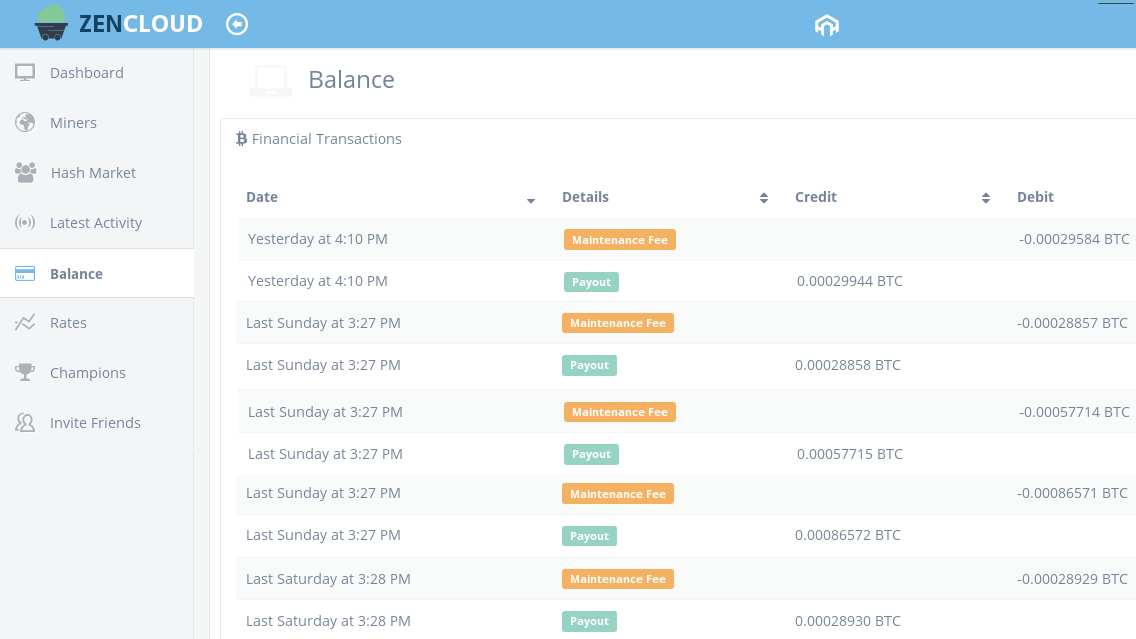Click the ZENCLOUD brand text
The height and width of the screenshot is (639, 1136).
click(141, 24)
